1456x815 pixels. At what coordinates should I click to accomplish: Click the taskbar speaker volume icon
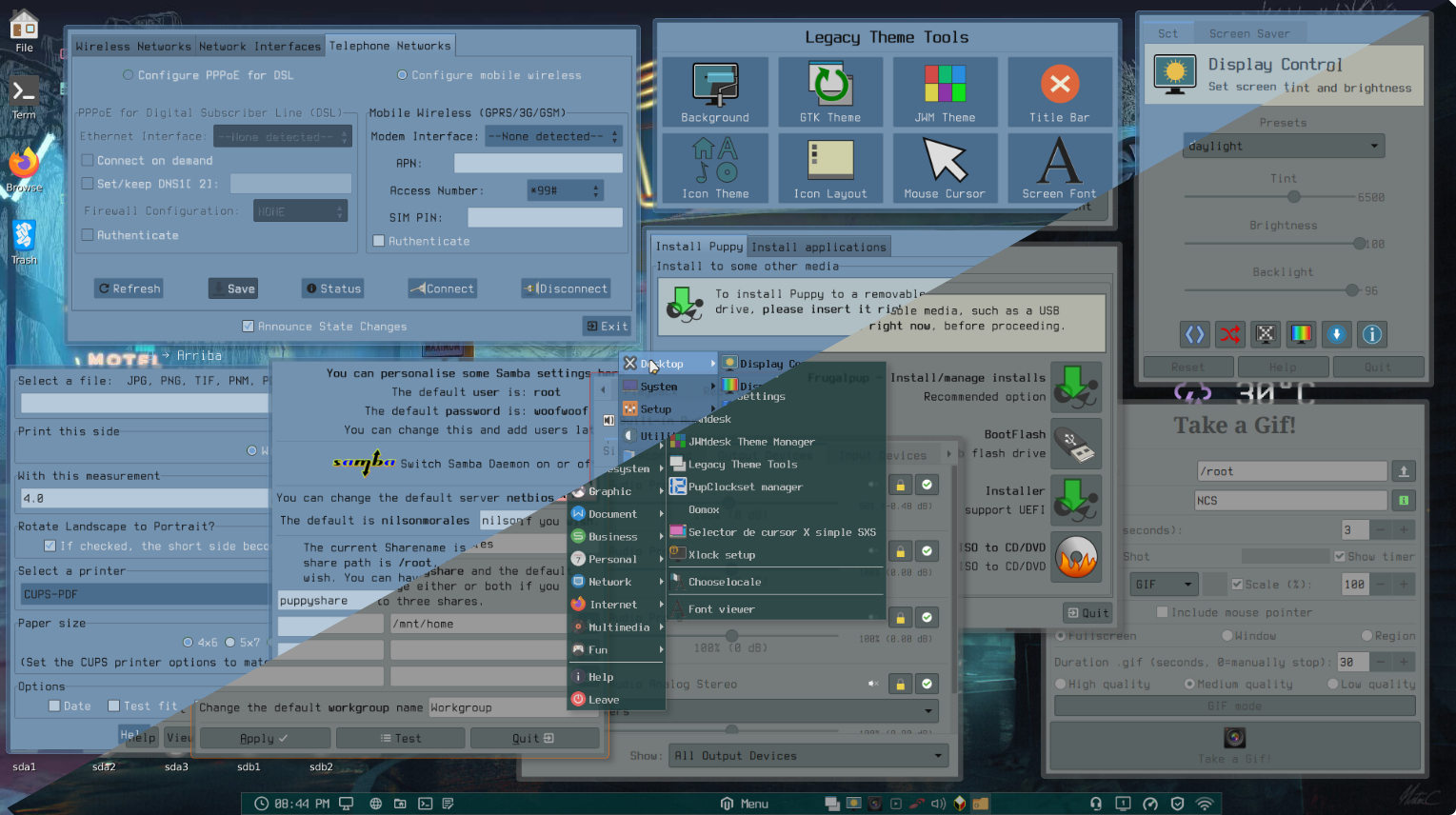click(x=938, y=804)
